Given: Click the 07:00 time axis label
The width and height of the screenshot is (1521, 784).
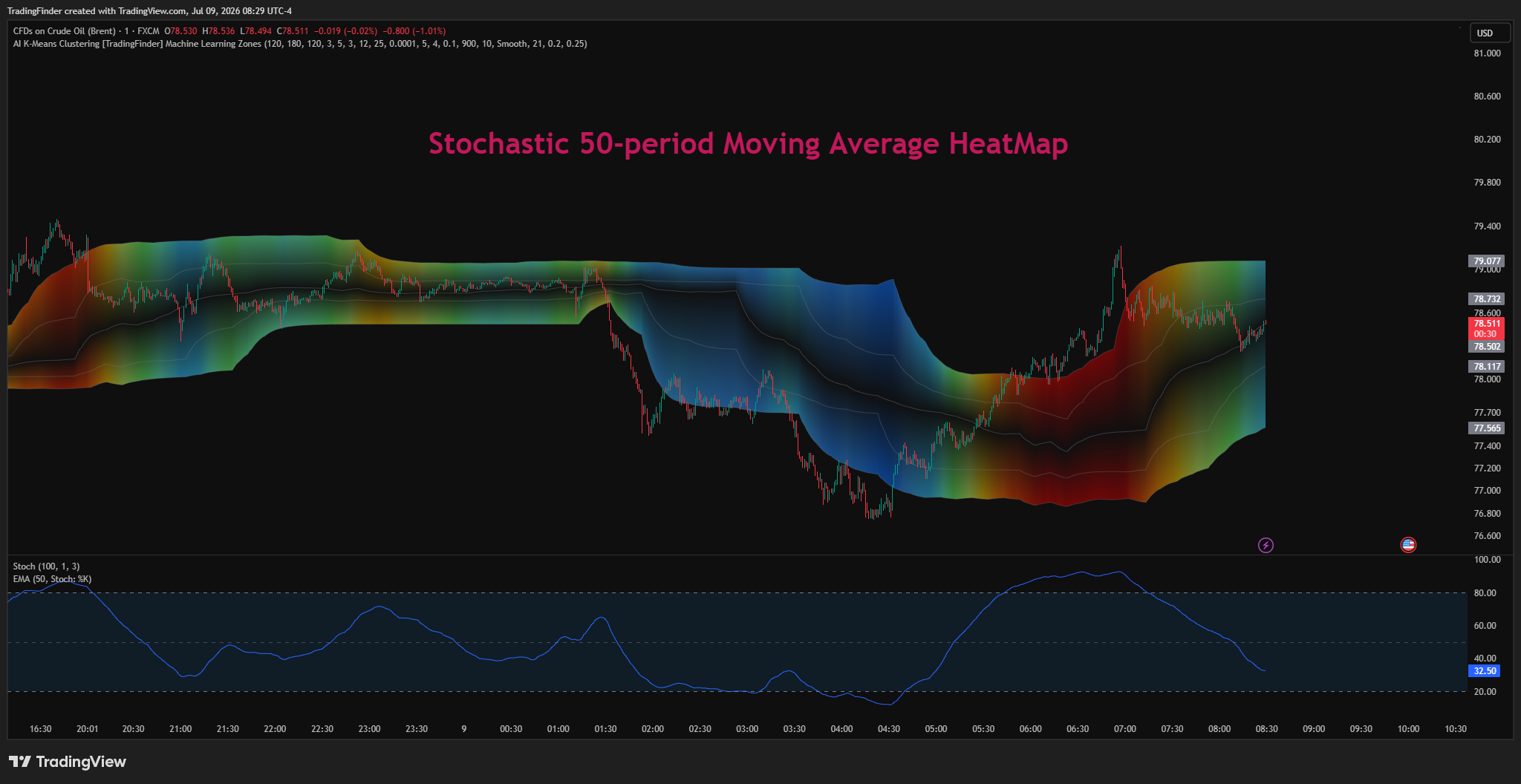Looking at the screenshot, I should pyautogui.click(x=1125, y=729).
